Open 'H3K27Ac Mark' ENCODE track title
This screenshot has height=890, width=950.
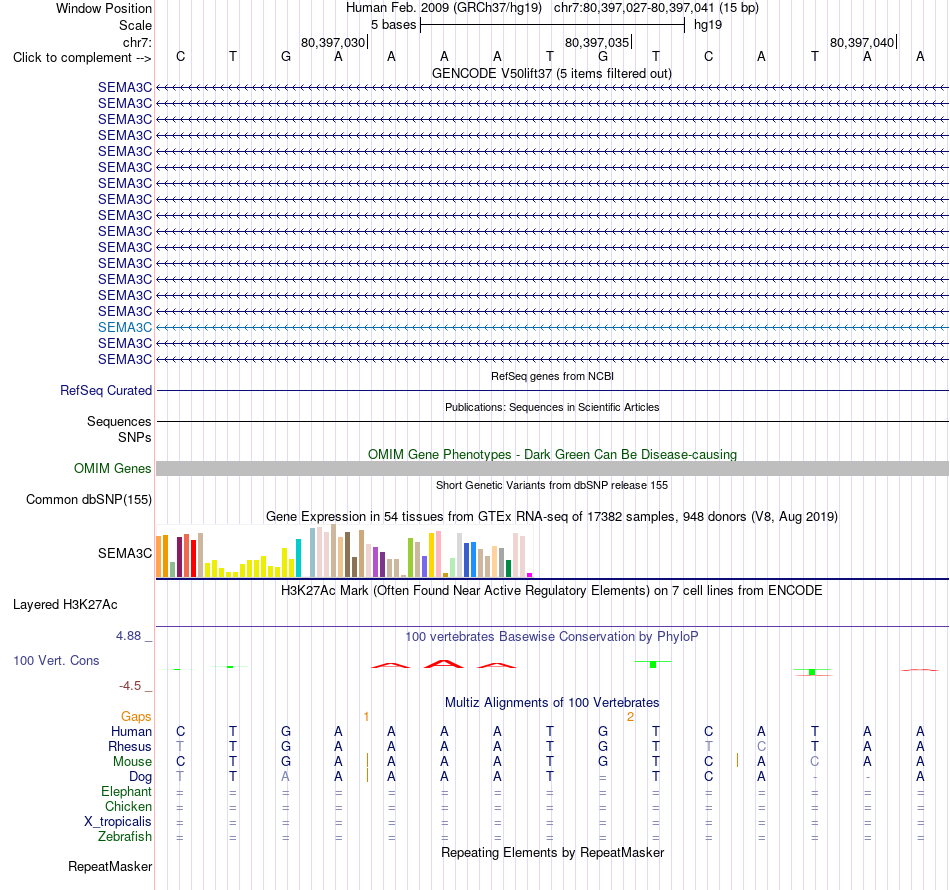pyautogui.click(x=551, y=591)
